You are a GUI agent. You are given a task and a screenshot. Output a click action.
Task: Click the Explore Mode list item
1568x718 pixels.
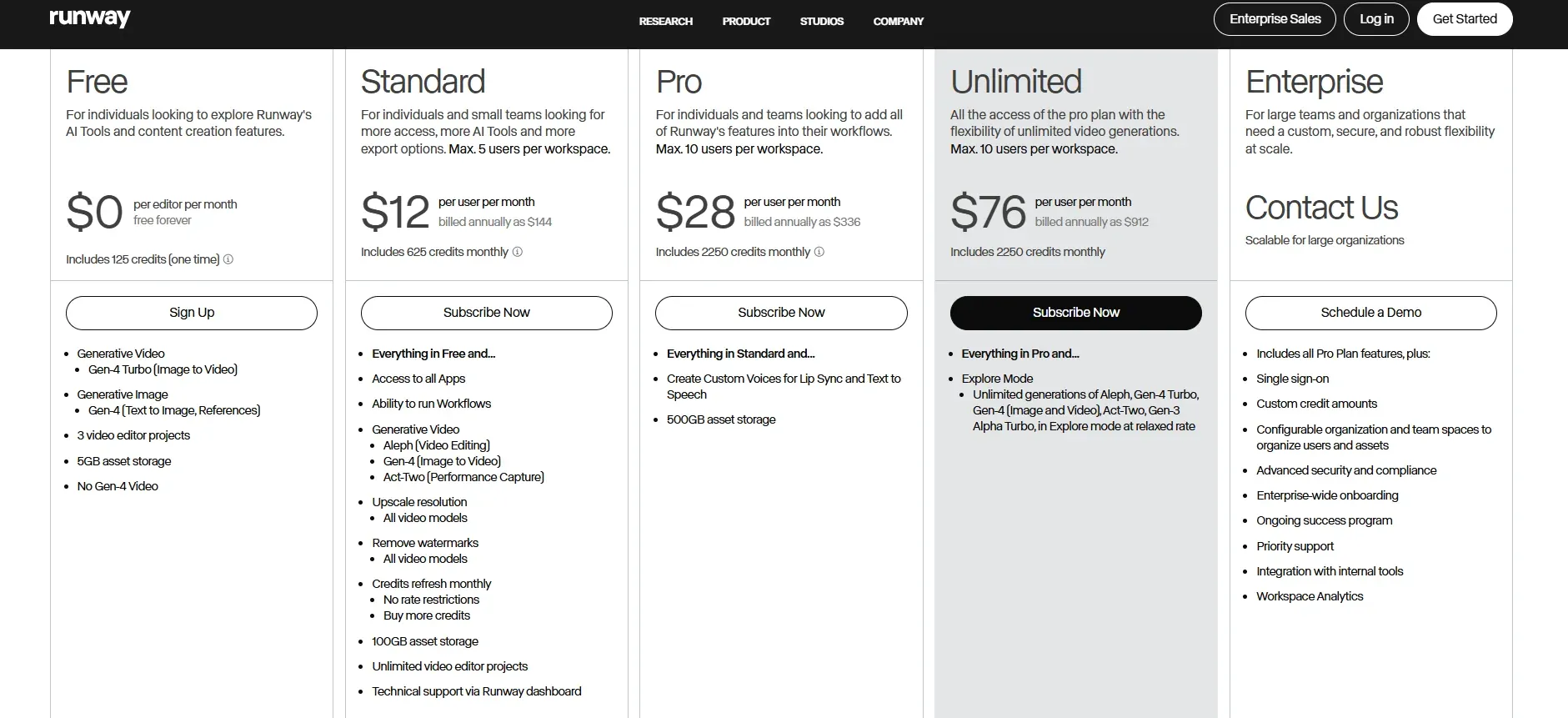(996, 378)
